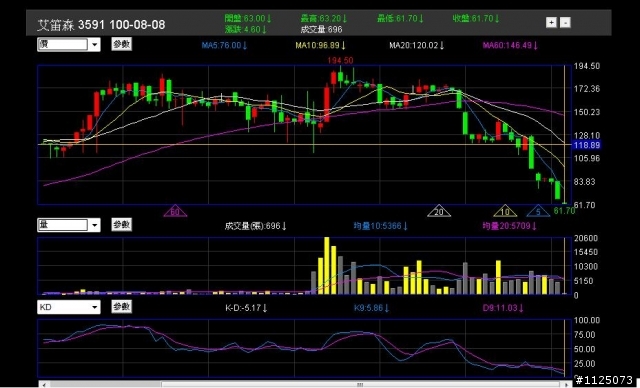This screenshot has height=388, width=640.
Task: Click the scrollbar left arrow
Action: (44, 384)
